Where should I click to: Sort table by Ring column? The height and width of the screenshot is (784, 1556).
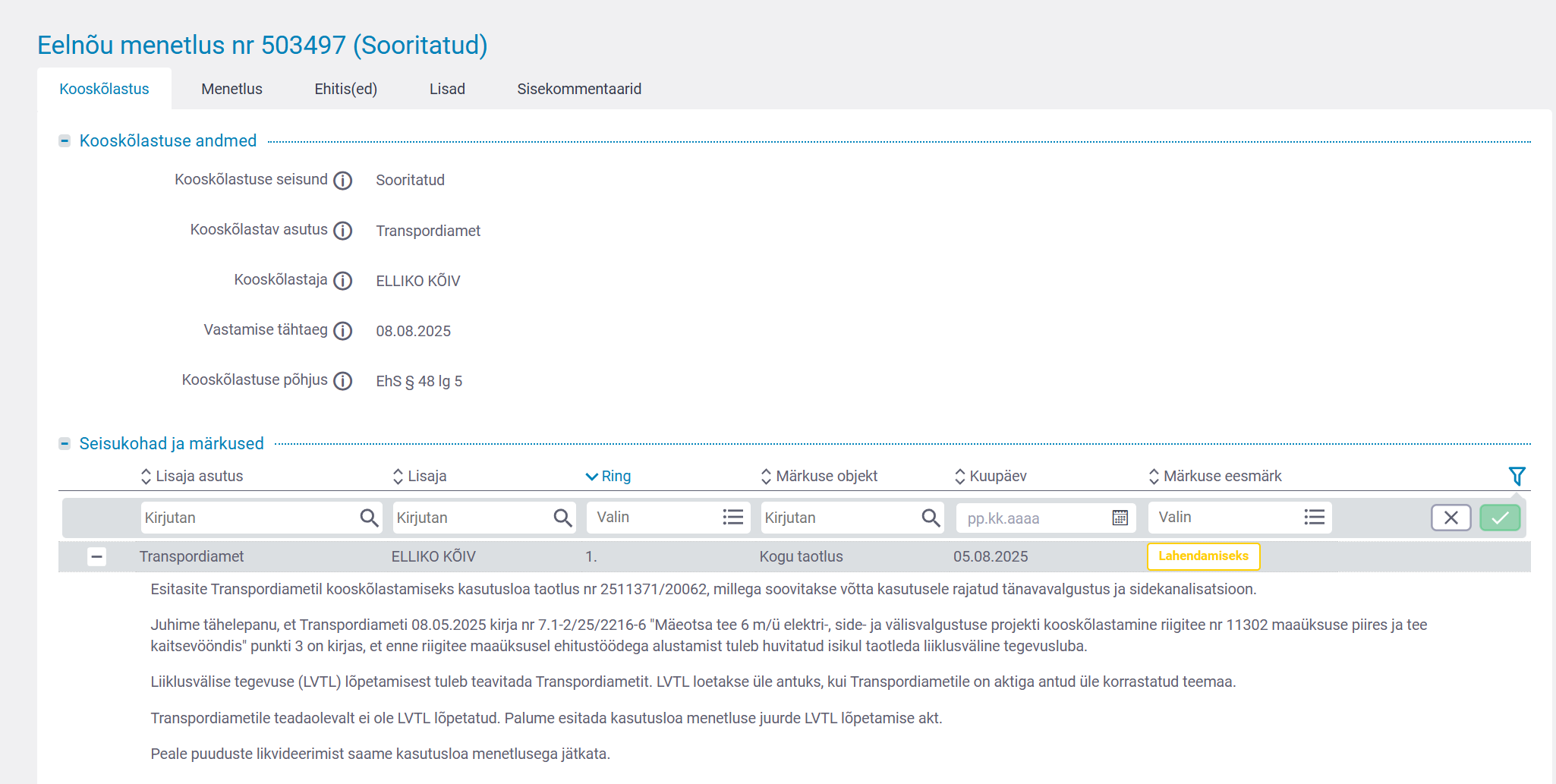tap(608, 476)
